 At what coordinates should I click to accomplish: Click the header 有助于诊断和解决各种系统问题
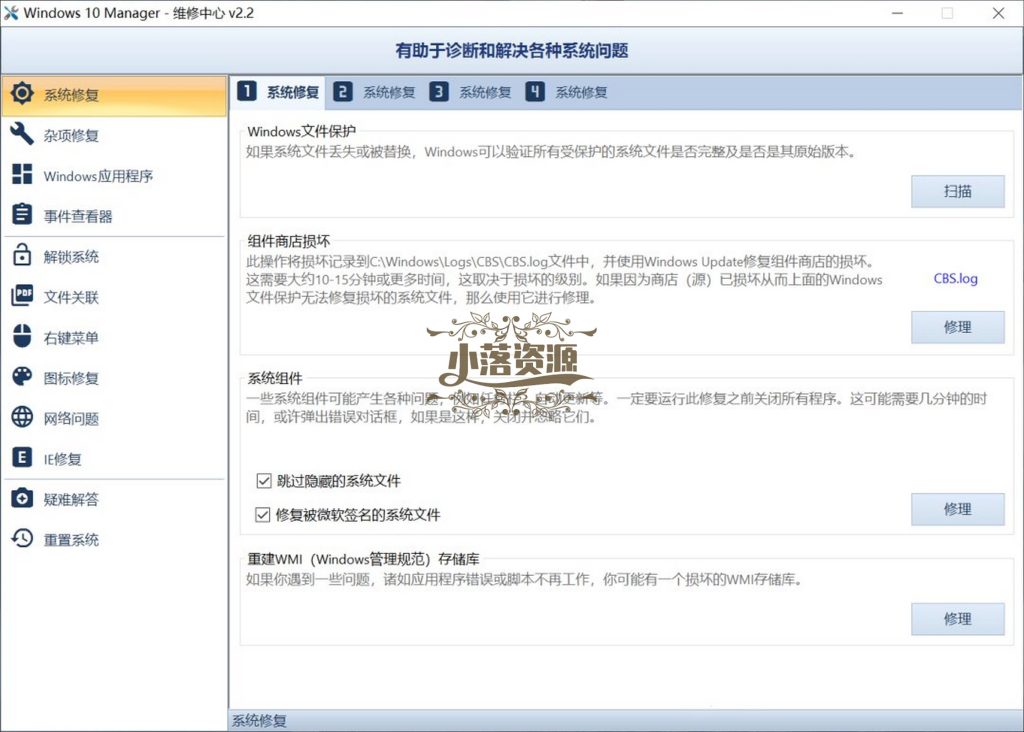(511, 50)
